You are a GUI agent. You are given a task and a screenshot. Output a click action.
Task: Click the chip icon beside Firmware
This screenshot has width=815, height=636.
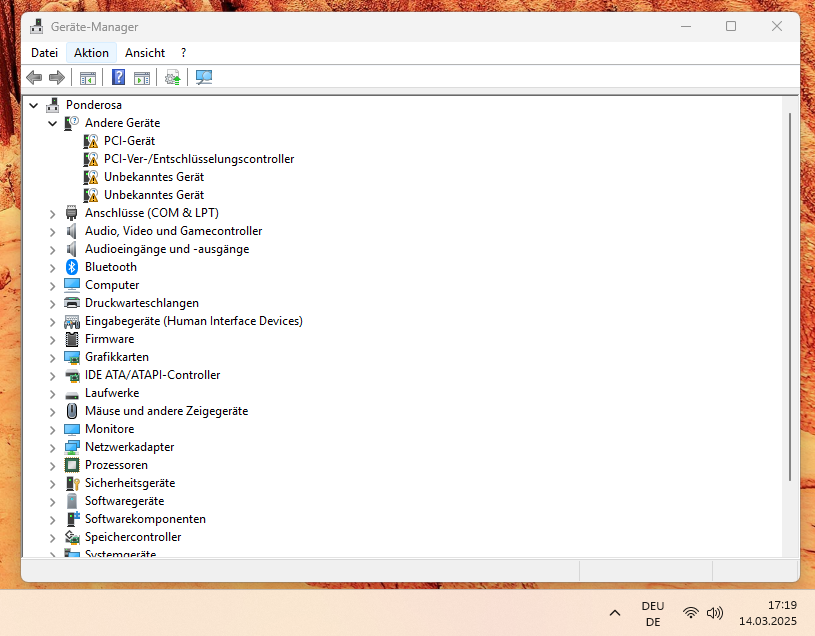pyautogui.click(x=72, y=339)
